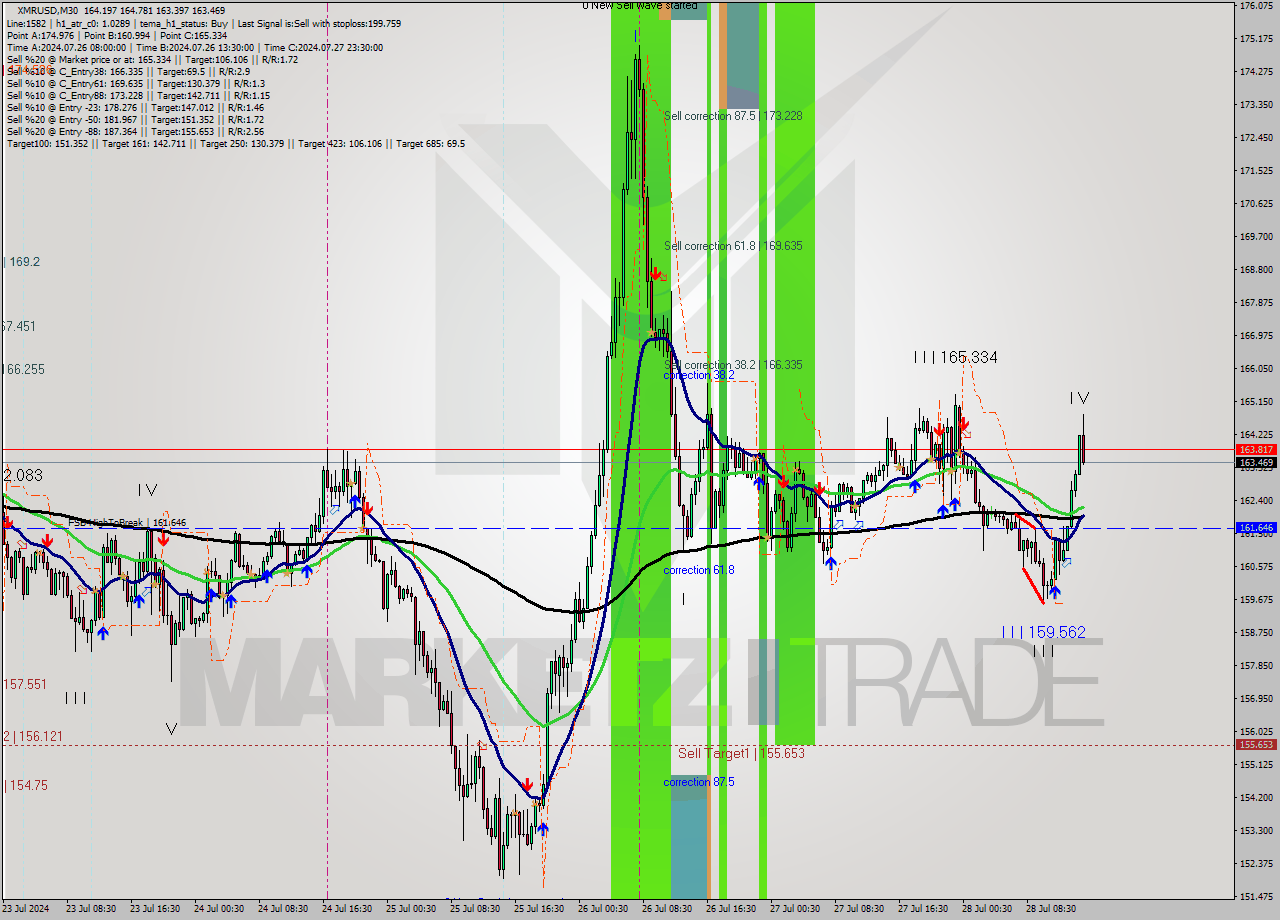This screenshot has height=920, width=1280.
Task: Select the 'Sell correction 38.2 | 166.335' label
Action: (x=733, y=365)
